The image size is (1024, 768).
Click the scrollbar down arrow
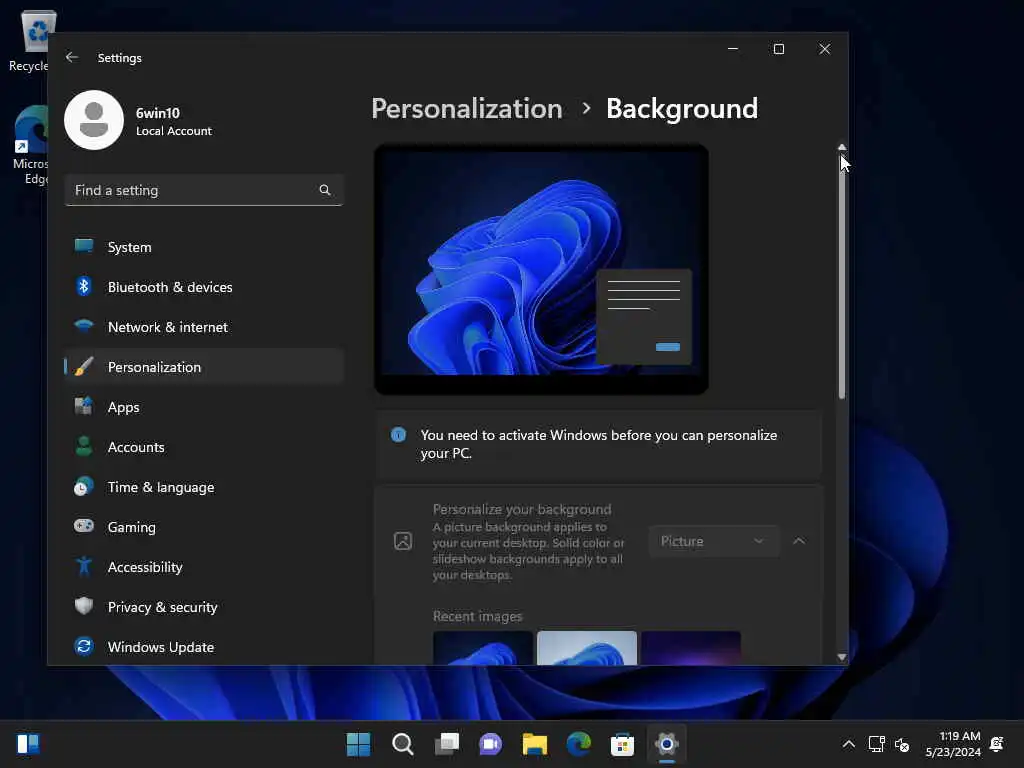[x=841, y=657]
